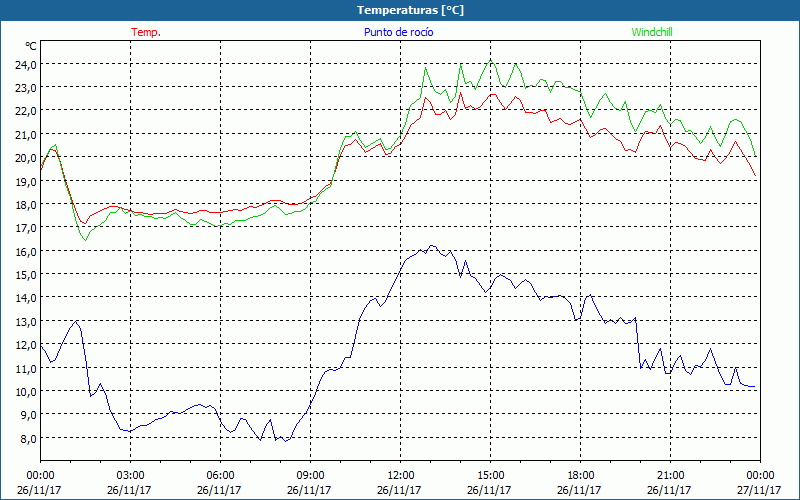The width and height of the screenshot is (800, 500).
Task: Click the 20,0 y-axis value
Action: point(27,158)
